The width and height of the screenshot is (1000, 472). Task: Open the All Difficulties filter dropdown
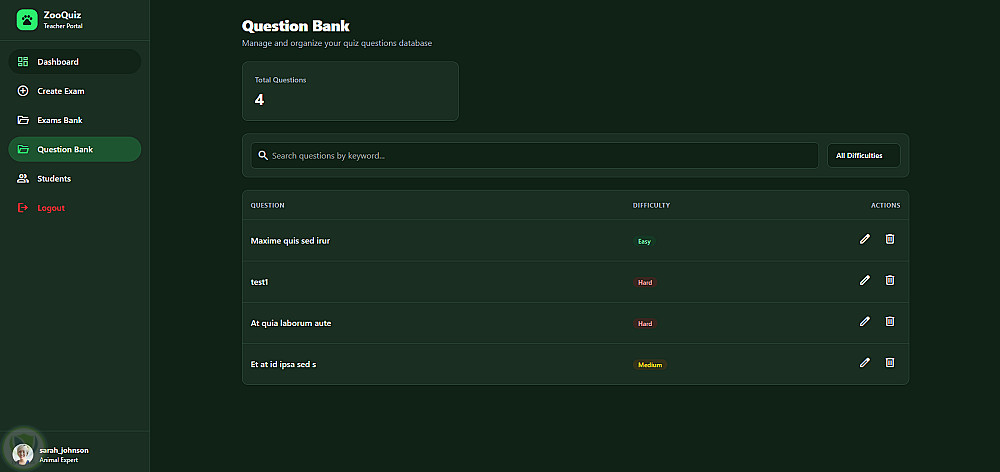point(863,156)
